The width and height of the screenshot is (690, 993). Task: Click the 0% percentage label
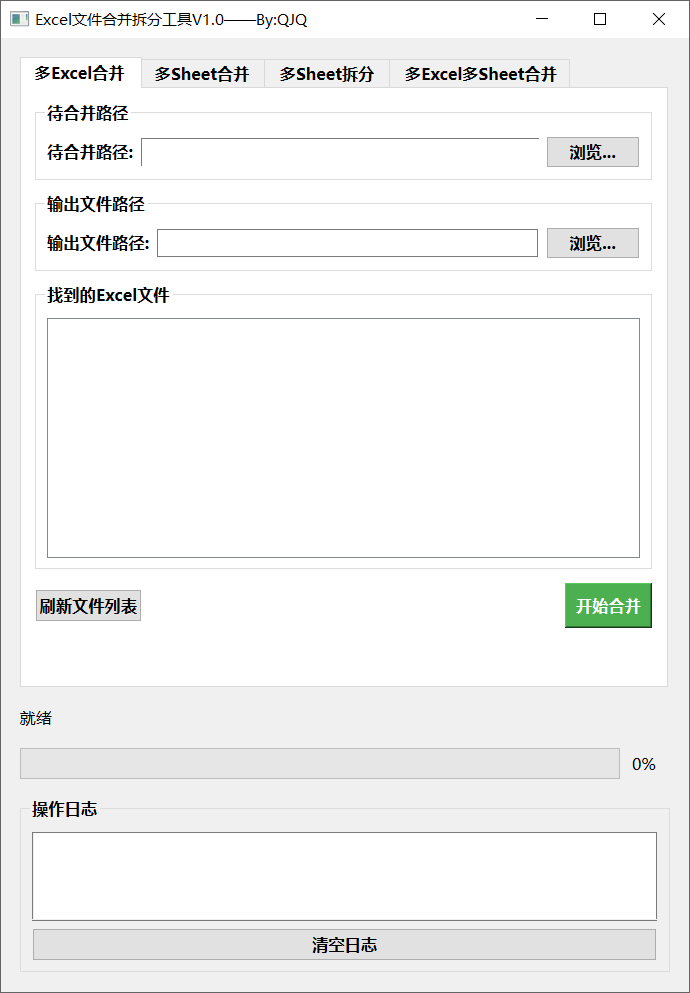coord(644,763)
